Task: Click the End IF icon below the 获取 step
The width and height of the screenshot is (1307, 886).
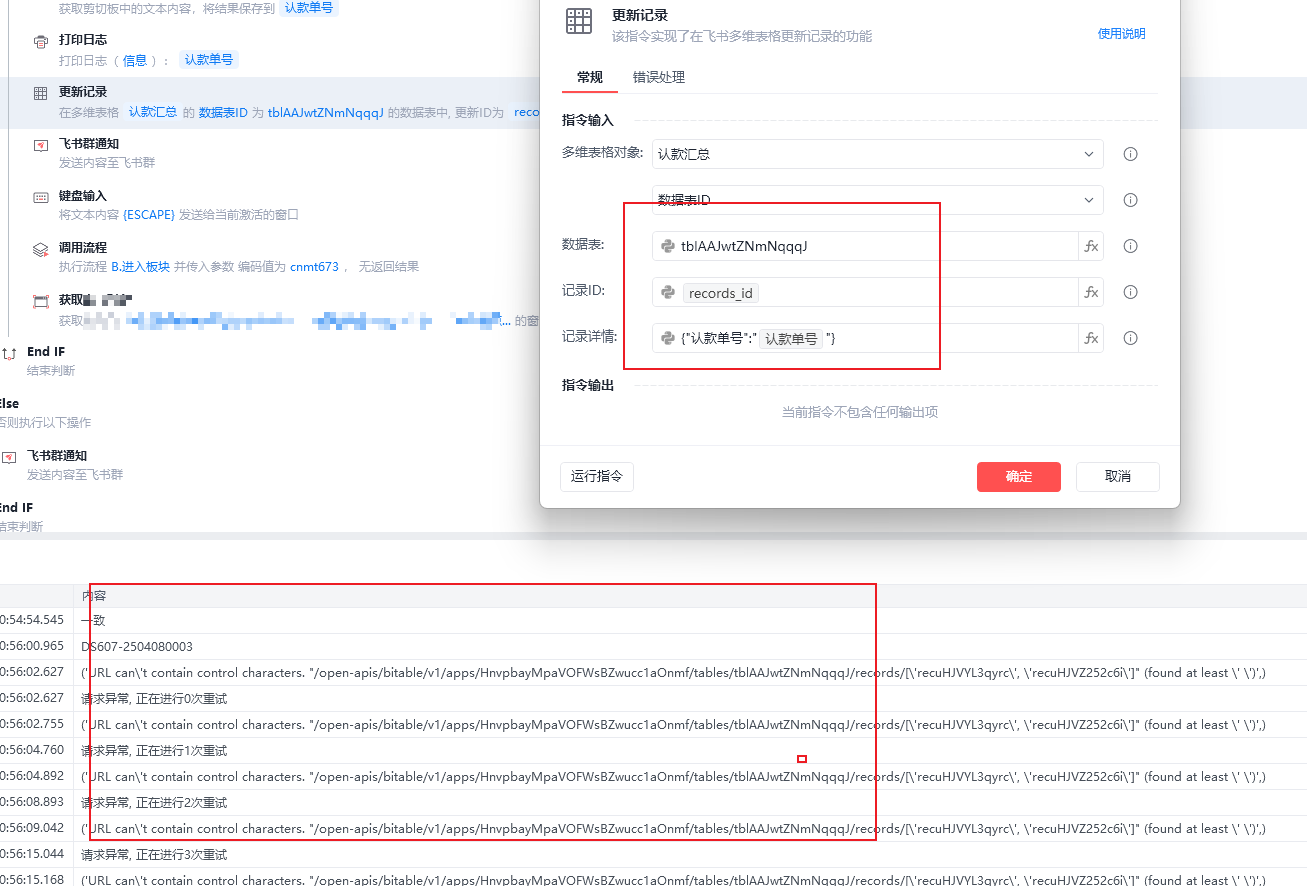Action: 9,353
